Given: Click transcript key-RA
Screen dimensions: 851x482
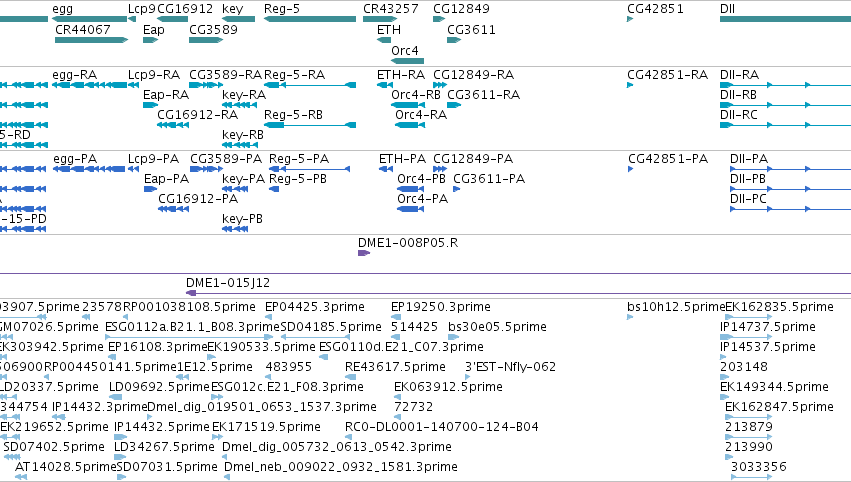Looking at the screenshot, I should pos(244,95).
